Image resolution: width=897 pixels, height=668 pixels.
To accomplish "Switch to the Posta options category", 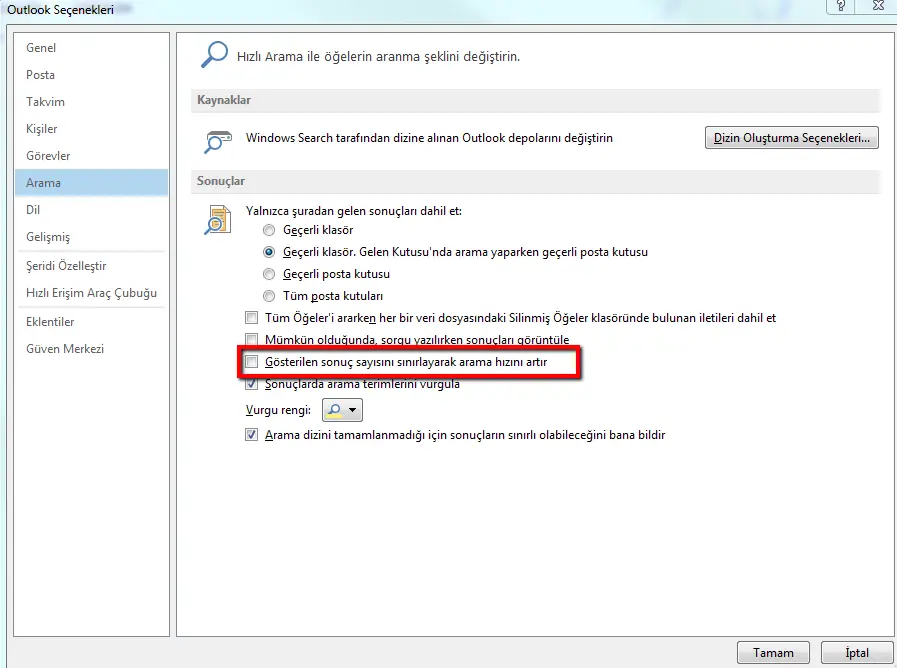I will [41, 75].
